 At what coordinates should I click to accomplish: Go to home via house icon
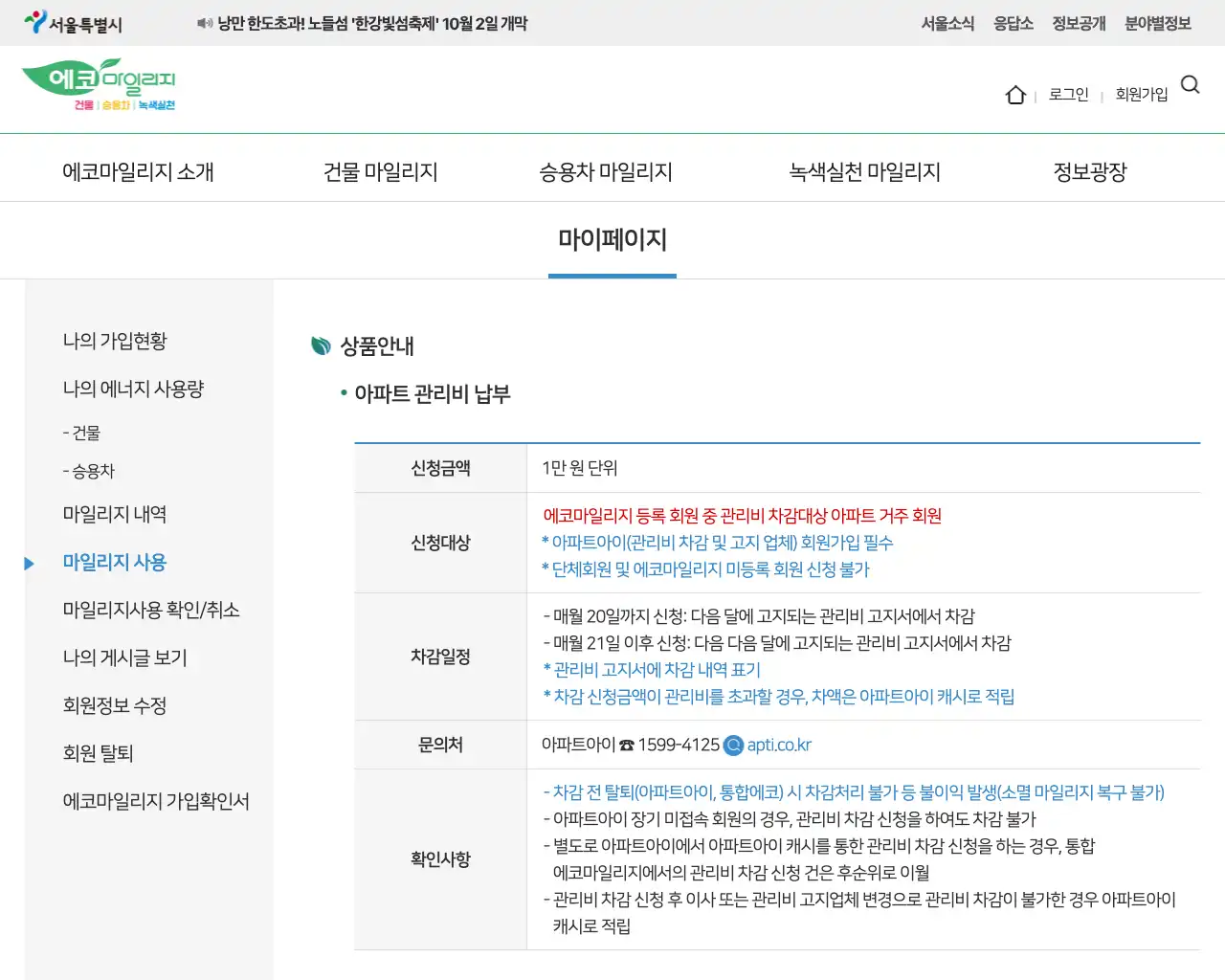(x=1015, y=95)
